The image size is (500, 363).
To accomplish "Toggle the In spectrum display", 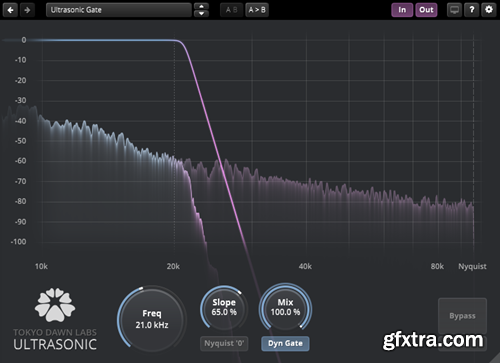I will 402,10.
